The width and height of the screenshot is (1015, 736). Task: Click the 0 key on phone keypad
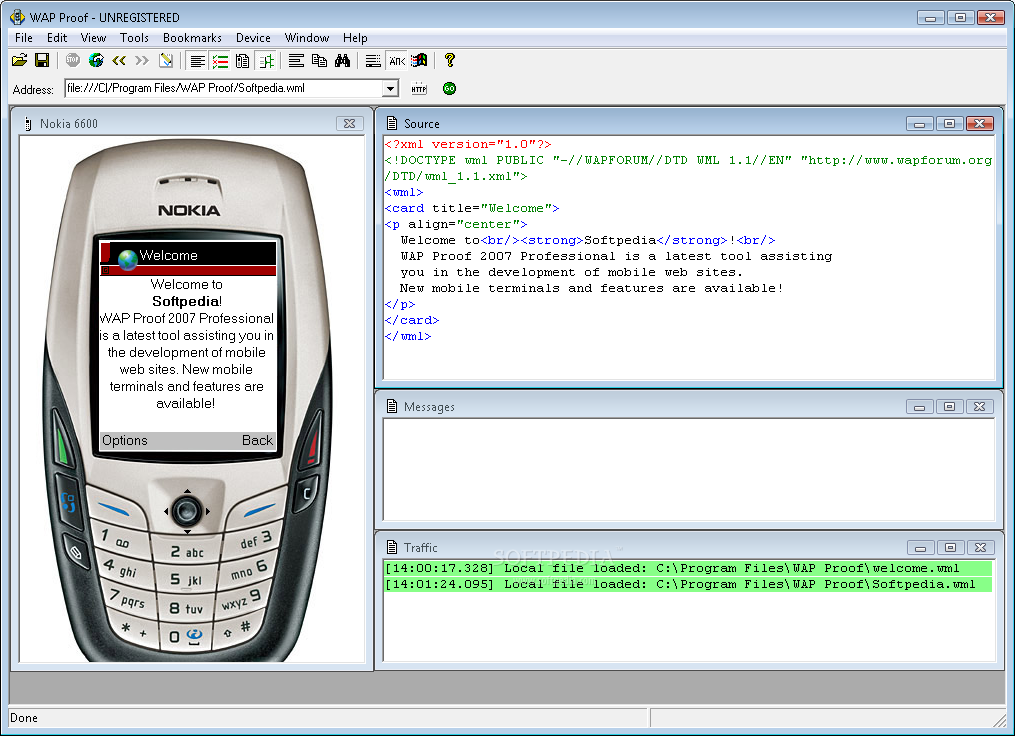(x=186, y=636)
